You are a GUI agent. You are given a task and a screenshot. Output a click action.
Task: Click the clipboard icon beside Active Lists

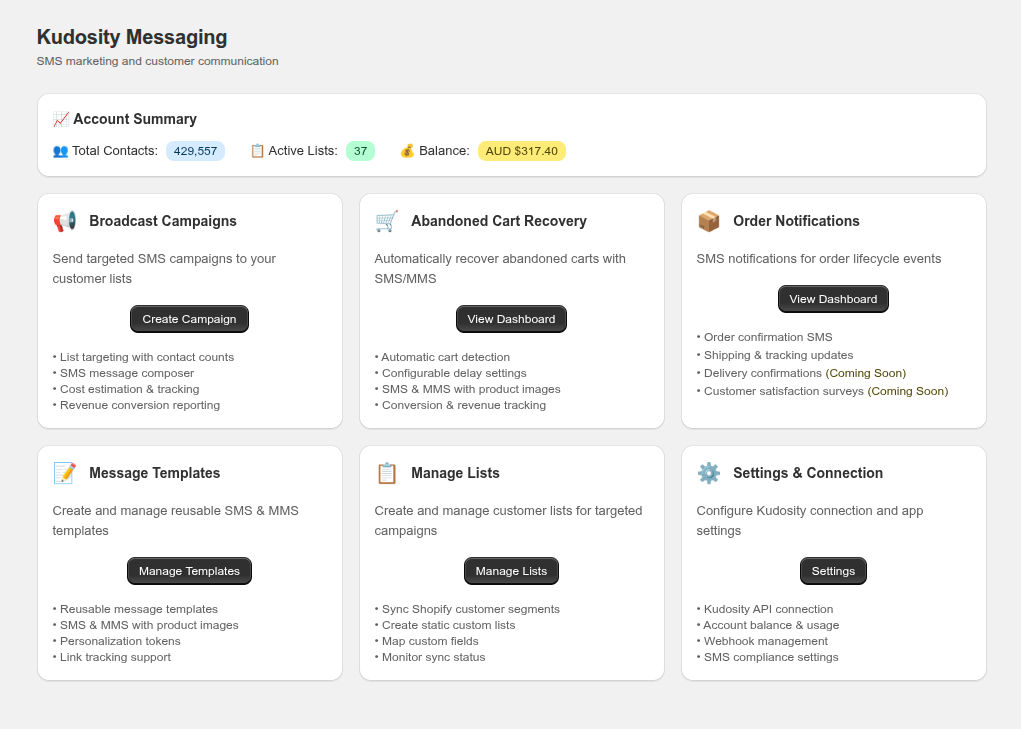[x=257, y=151]
